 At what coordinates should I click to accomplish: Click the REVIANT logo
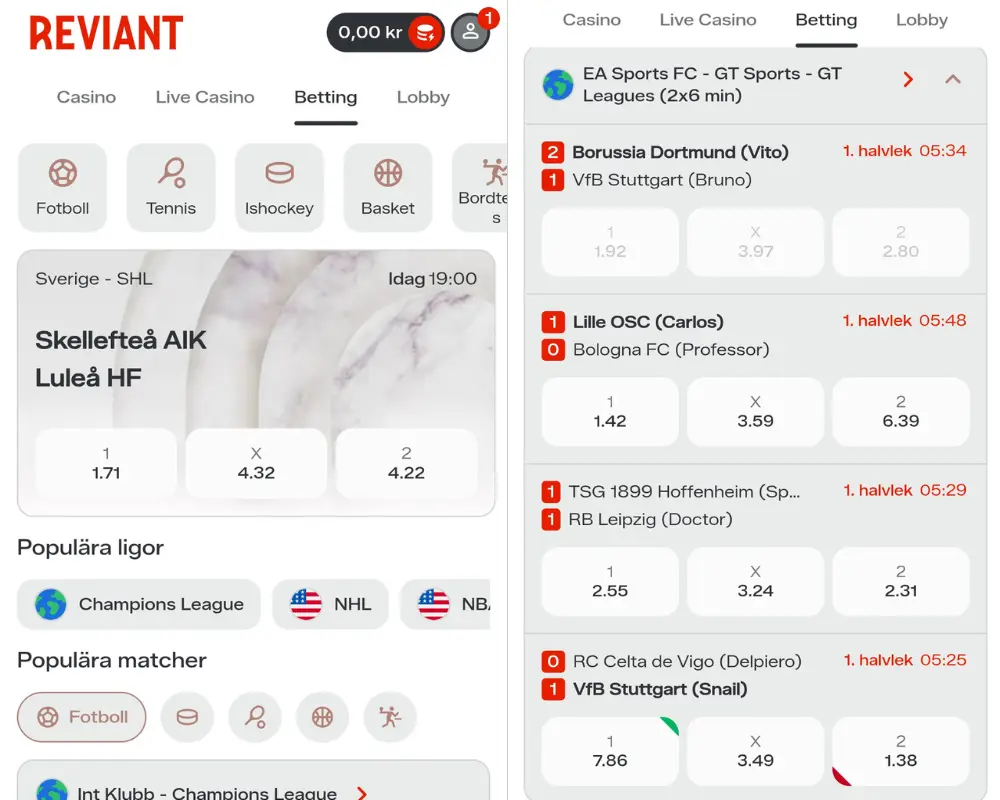pyautogui.click(x=106, y=33)
